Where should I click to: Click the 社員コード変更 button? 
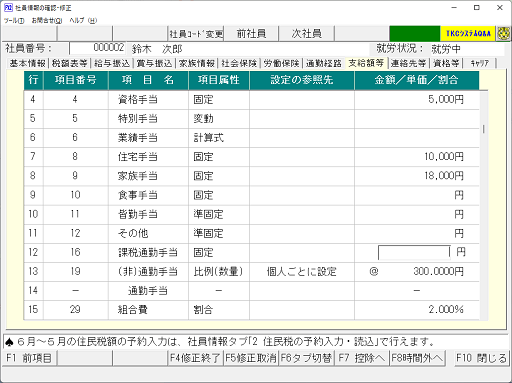[196, 34]
